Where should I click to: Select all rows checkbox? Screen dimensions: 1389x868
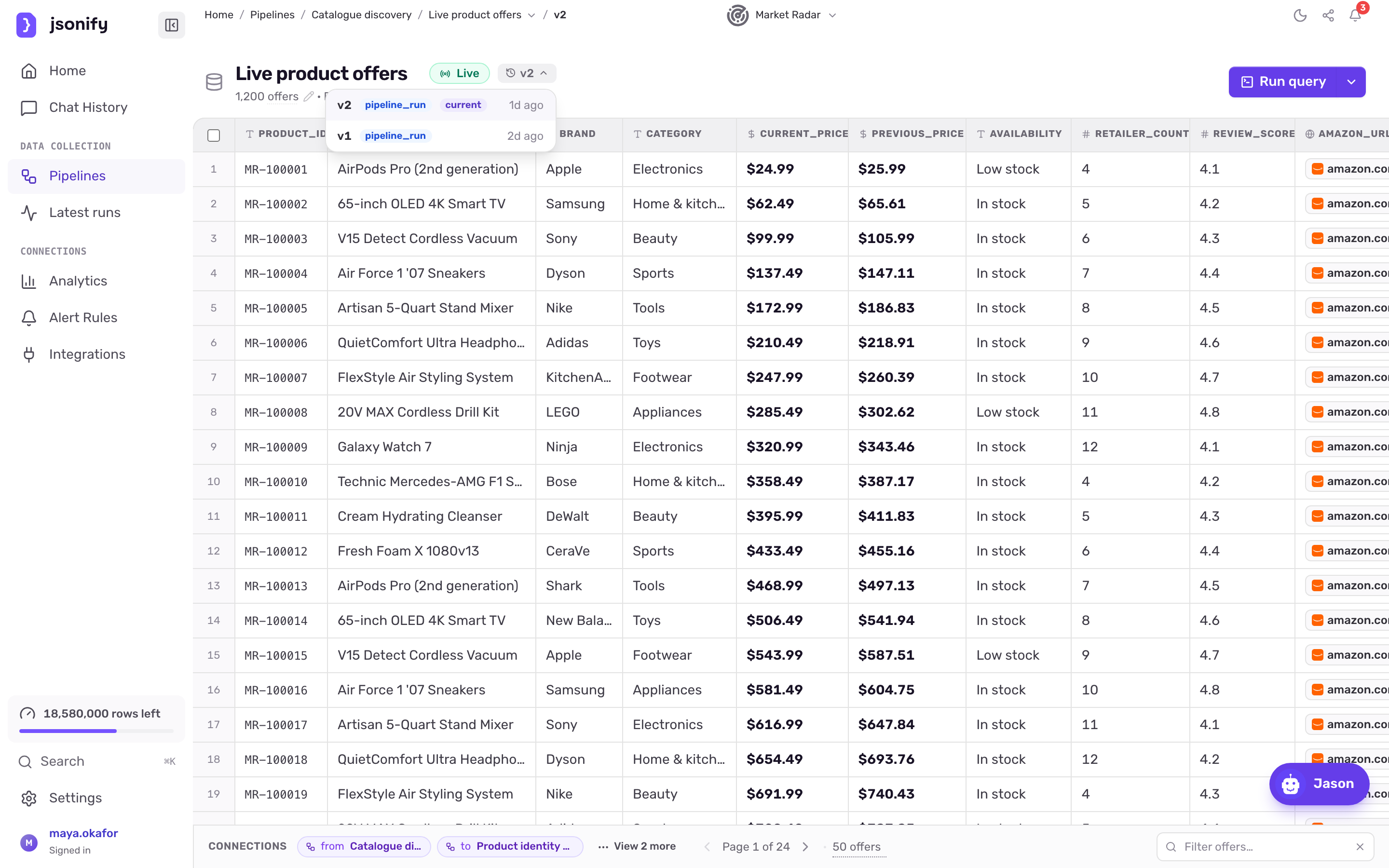214,135
